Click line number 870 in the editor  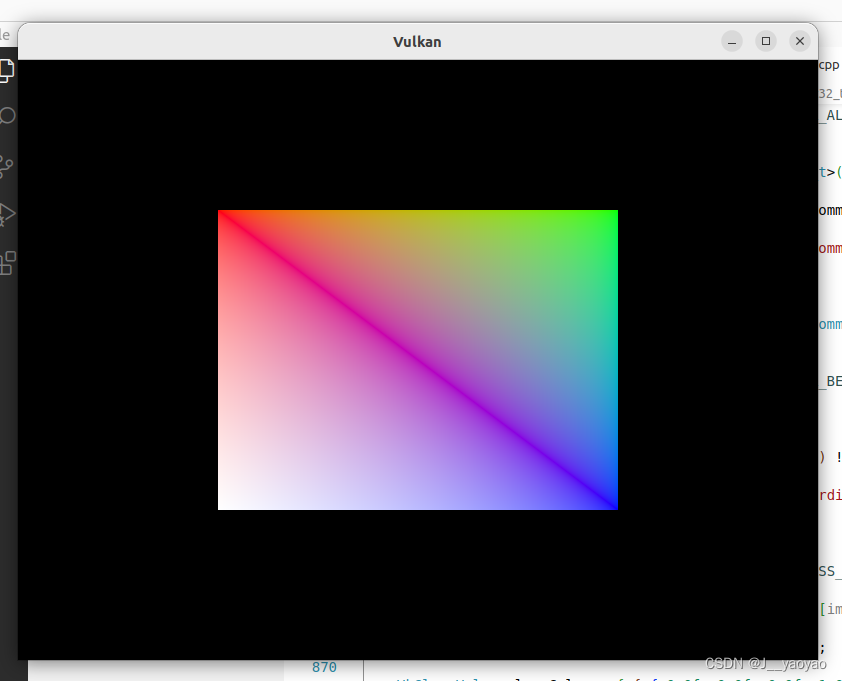click(x=324, y=666)
